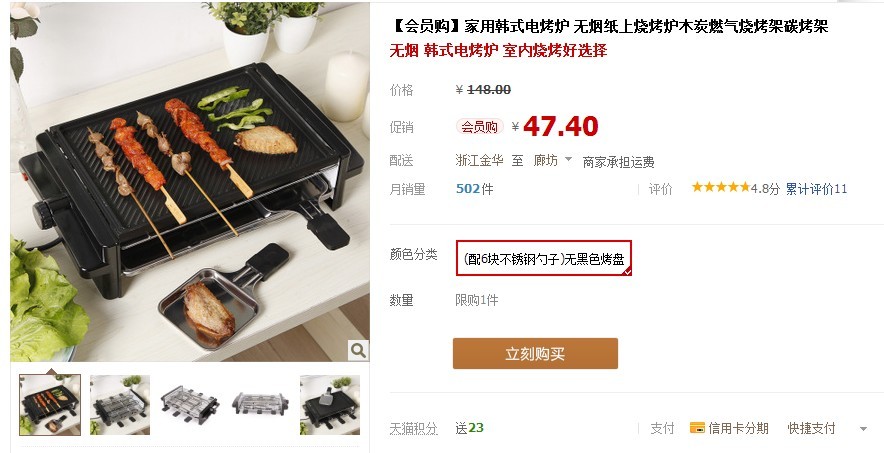
Task: Select the second thumbnail of the transparent grill
Action: coord(120,405)
